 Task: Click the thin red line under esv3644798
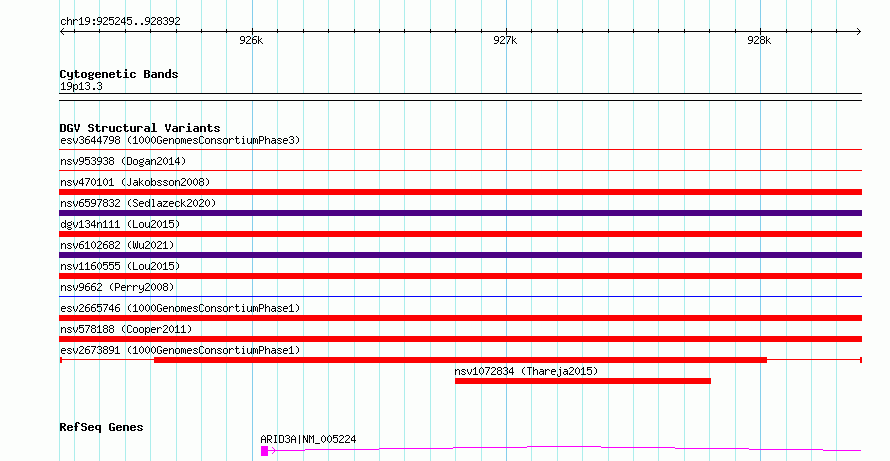tap(461, 149)
